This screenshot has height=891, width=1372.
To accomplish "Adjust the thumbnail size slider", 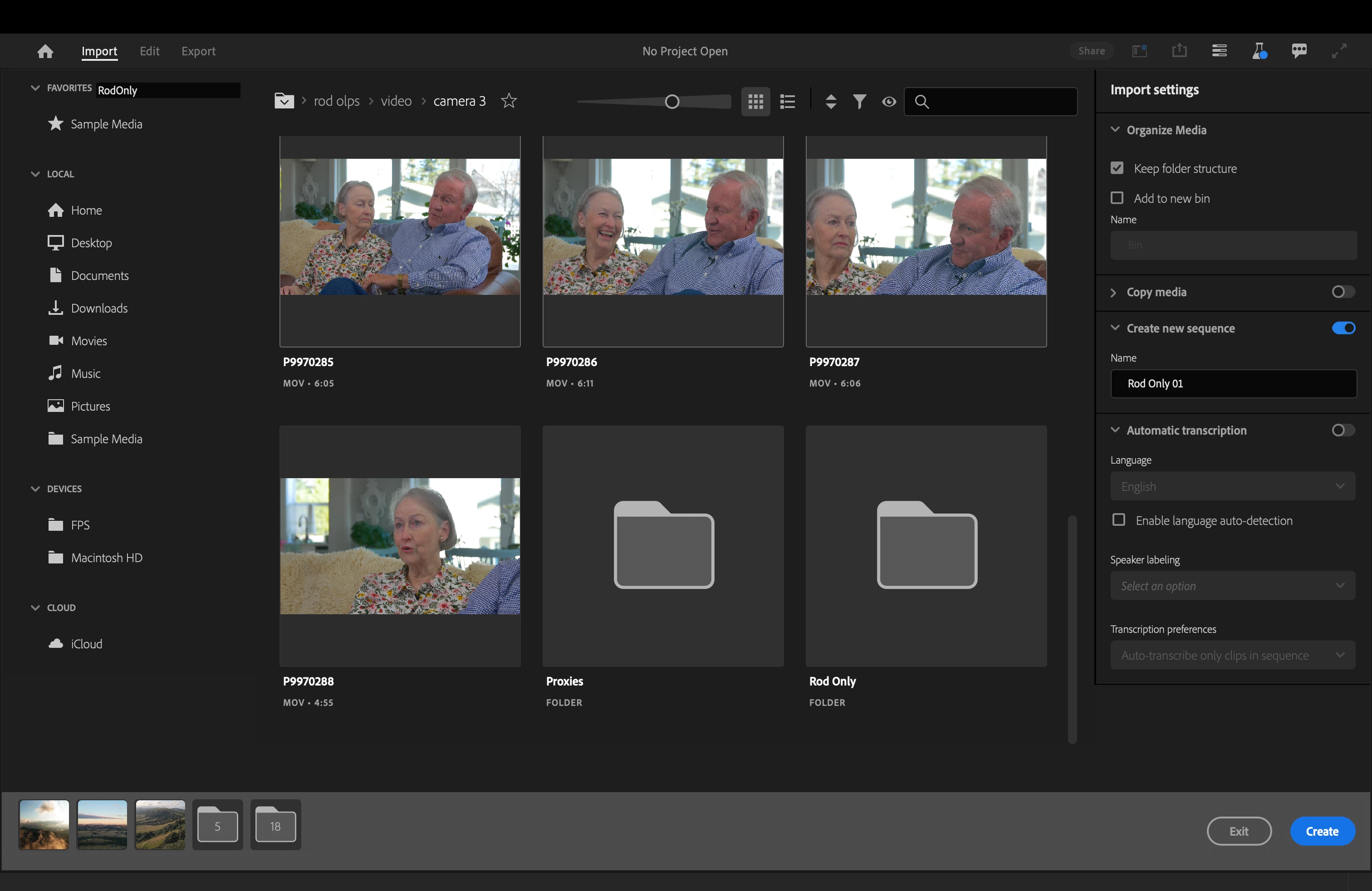I will coord(671,102).
